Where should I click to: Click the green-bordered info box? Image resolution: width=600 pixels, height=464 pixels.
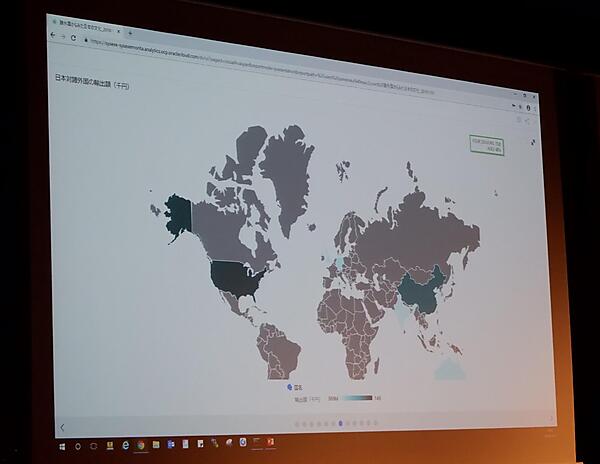487,145
